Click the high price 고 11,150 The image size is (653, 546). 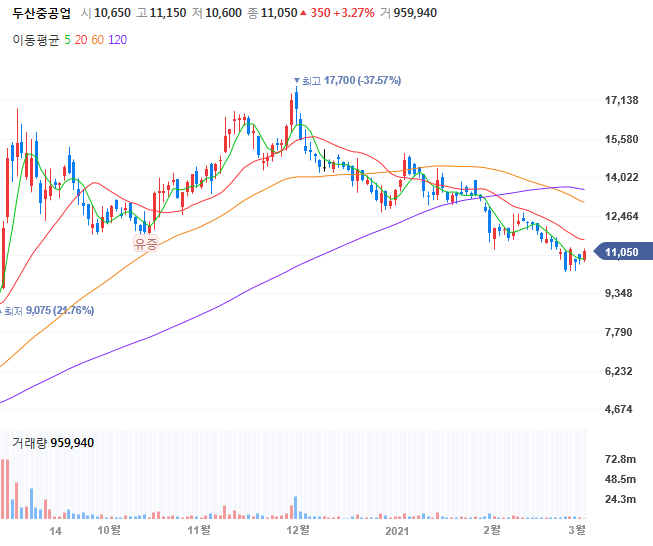[161, 13]
